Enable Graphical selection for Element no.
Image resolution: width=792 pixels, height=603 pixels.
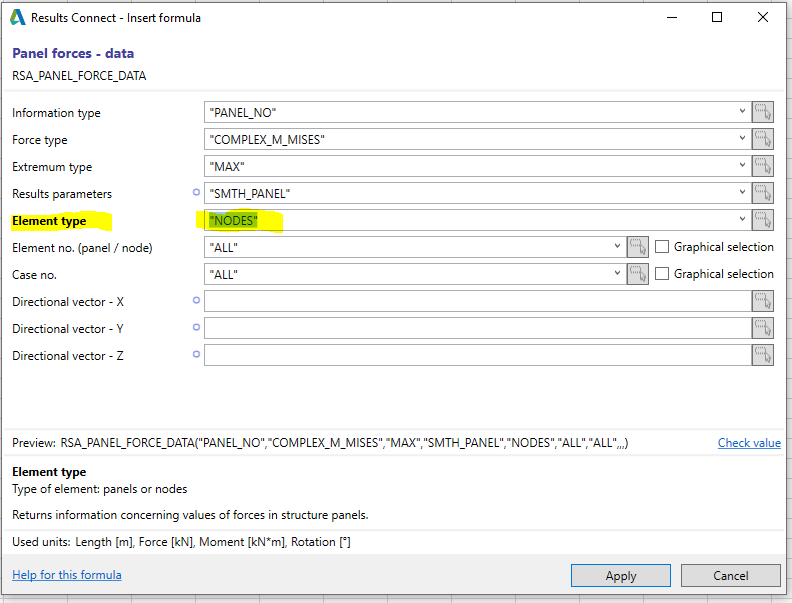[662, 246]
